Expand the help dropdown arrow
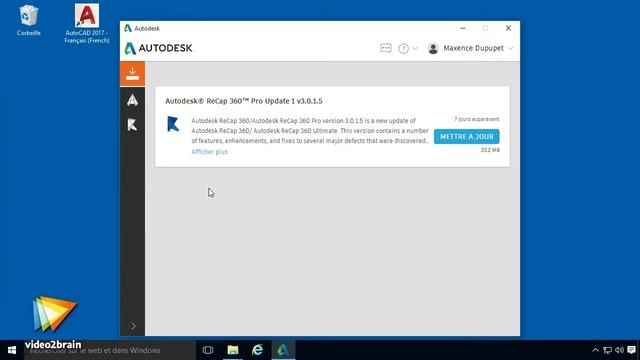The height and width of the screenshot is (360, 640). [x=415, y=49]
